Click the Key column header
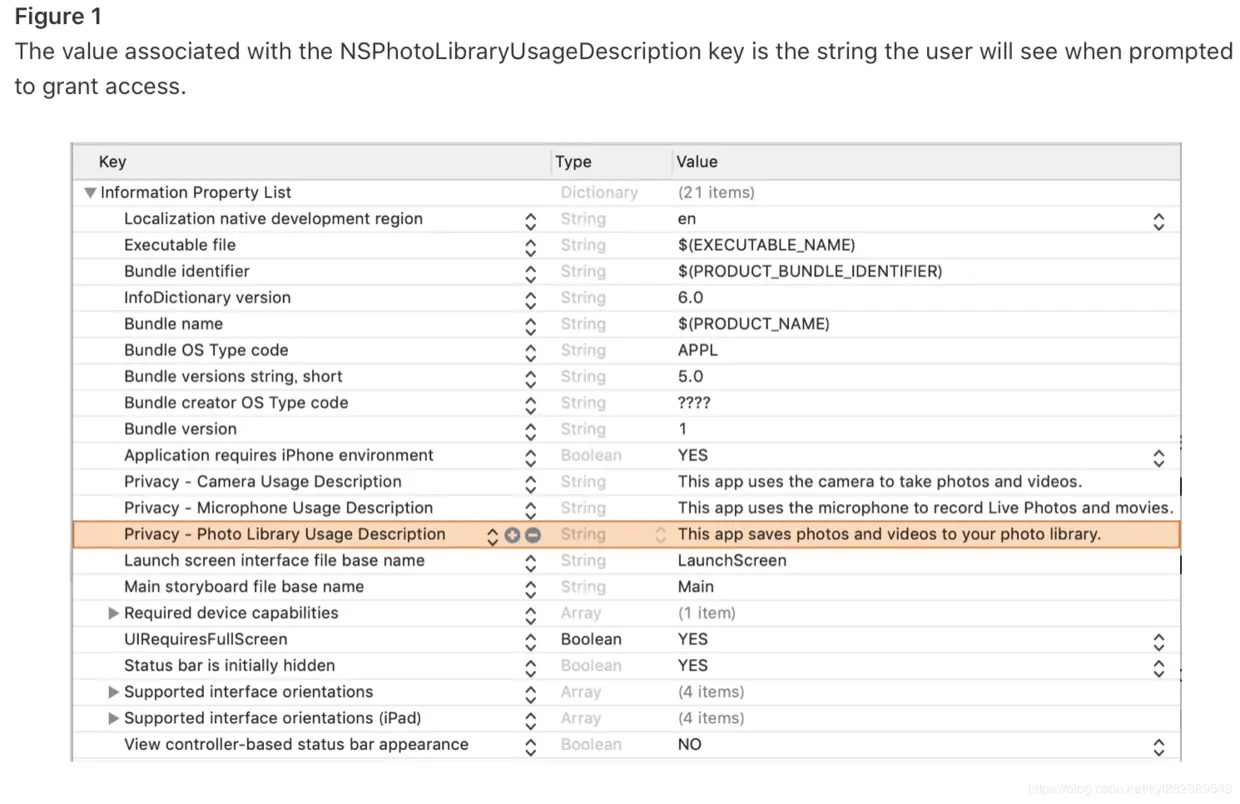 (x=113, y=162)
